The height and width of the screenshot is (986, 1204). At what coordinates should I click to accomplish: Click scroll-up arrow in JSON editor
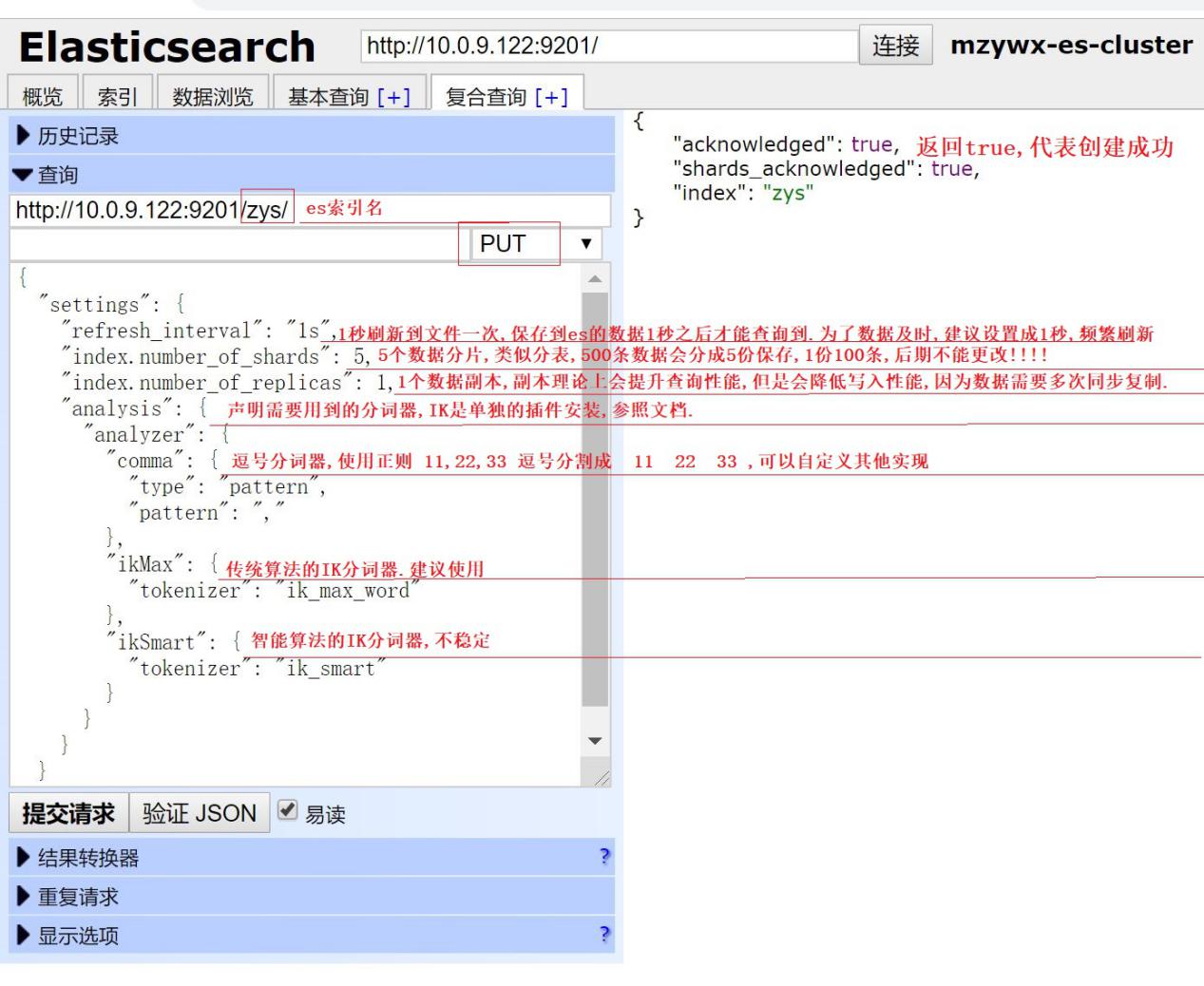coord(595,279)
